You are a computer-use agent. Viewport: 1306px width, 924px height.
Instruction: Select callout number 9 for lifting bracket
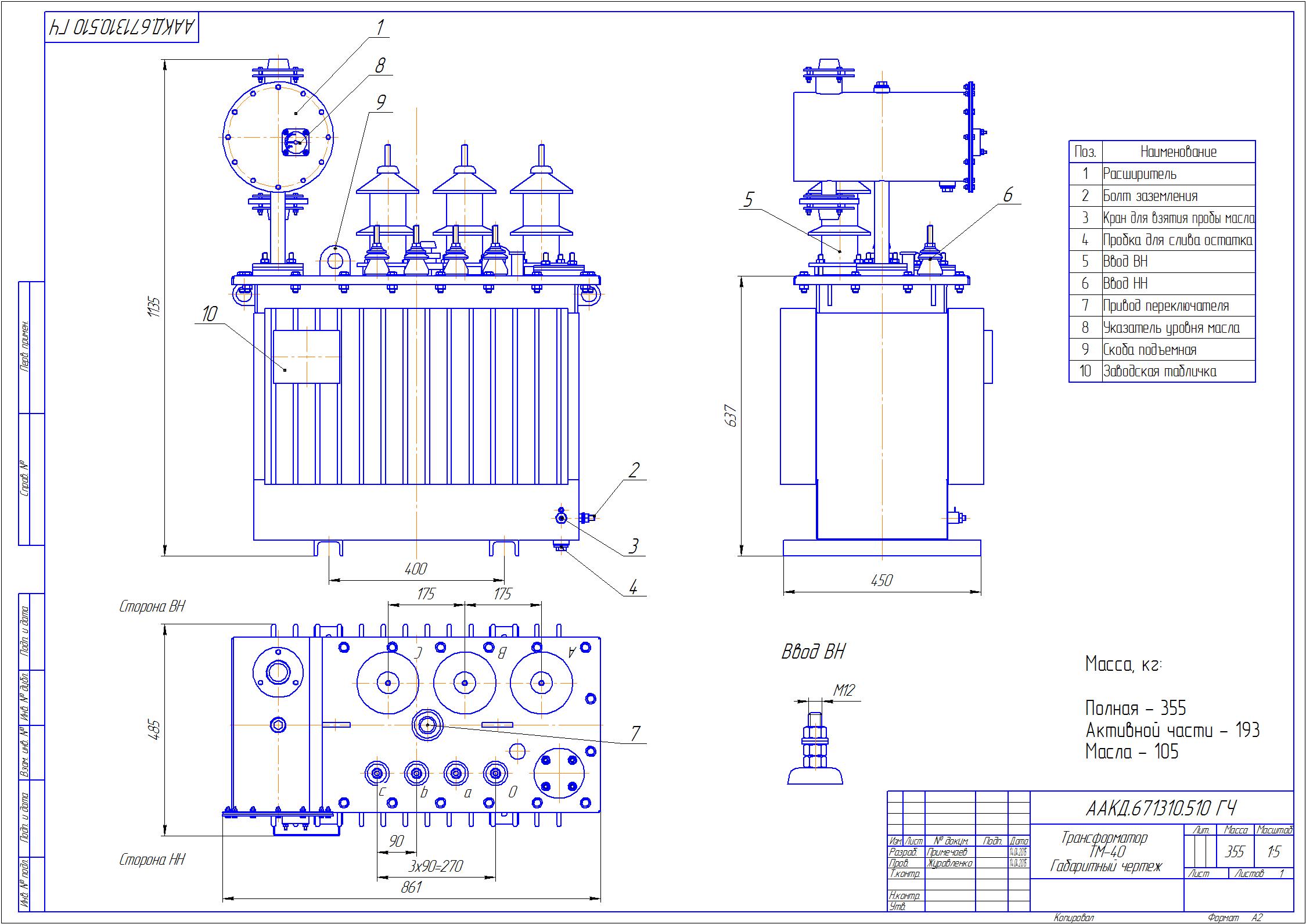(380, 102)
